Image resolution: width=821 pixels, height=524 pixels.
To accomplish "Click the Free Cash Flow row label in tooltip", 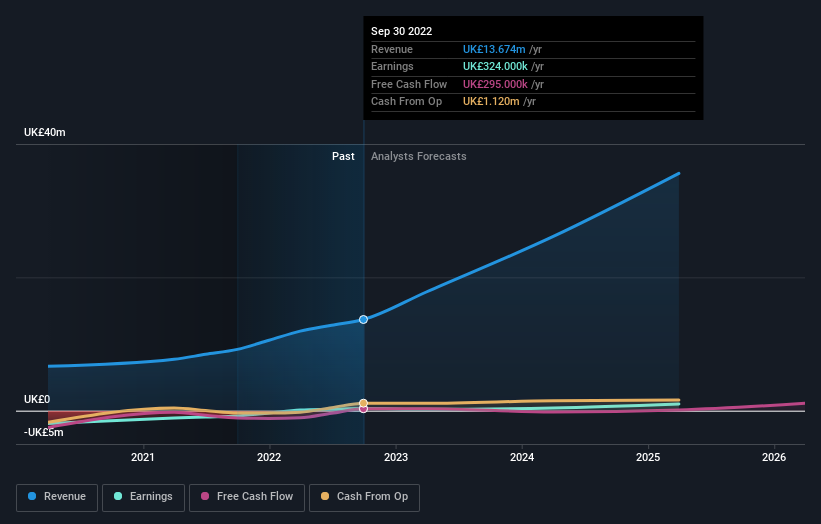I will tap(409, 84).
